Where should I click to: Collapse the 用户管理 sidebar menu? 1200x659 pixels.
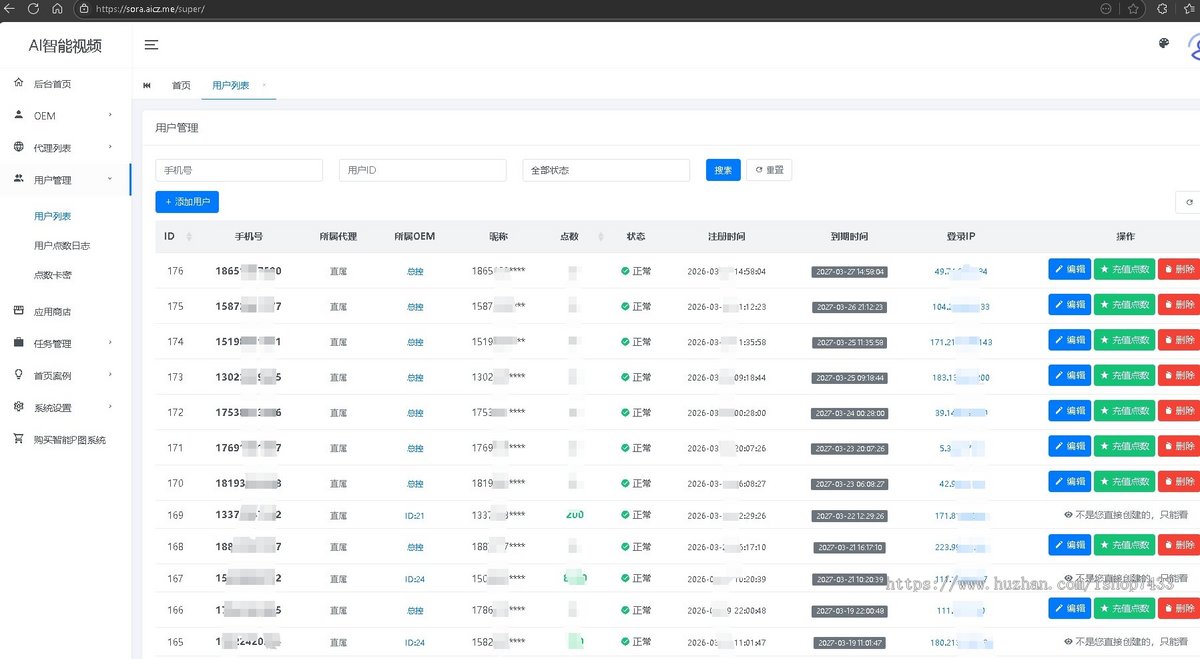click(x=65, y=180)
